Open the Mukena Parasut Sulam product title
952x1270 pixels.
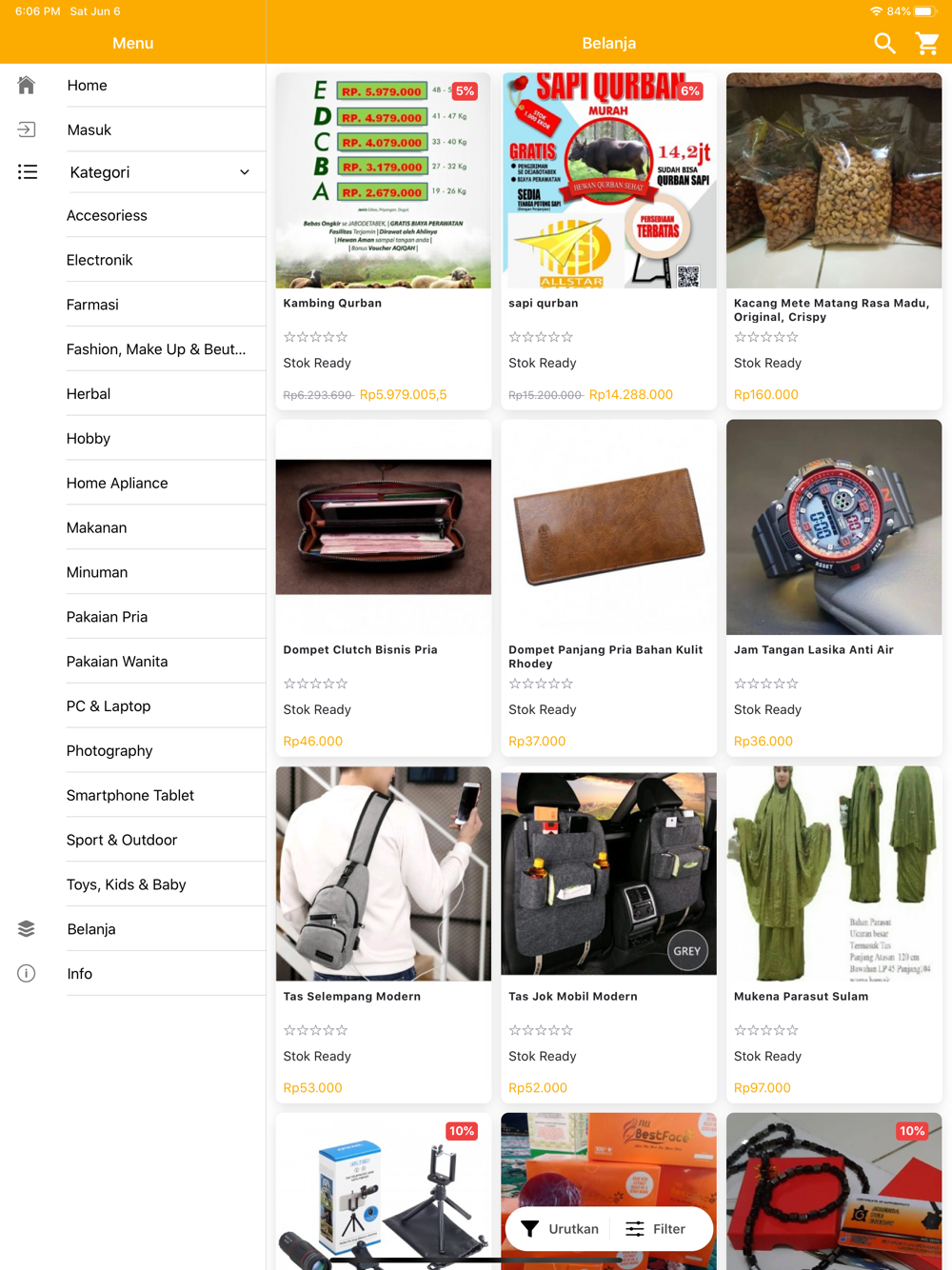pyautogui.click(x=801, y=997)
